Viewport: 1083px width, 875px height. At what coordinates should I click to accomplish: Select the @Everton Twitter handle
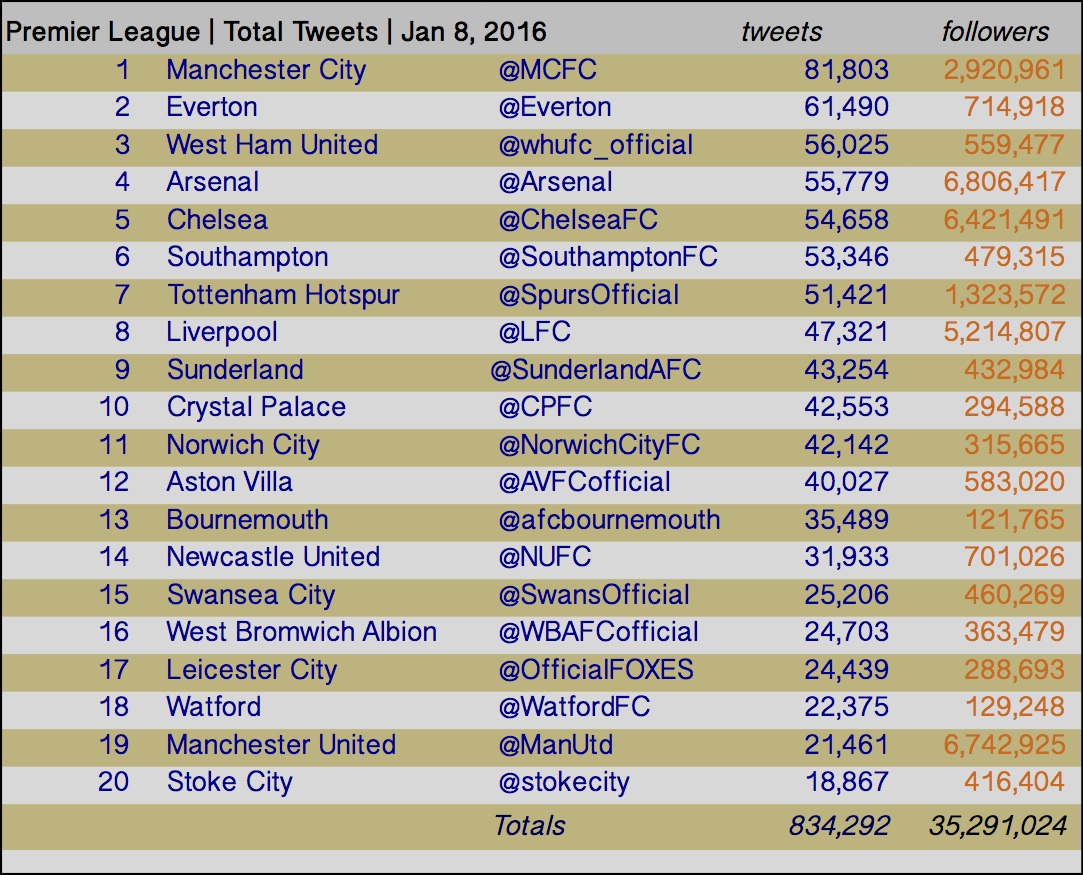pos(555,107)
